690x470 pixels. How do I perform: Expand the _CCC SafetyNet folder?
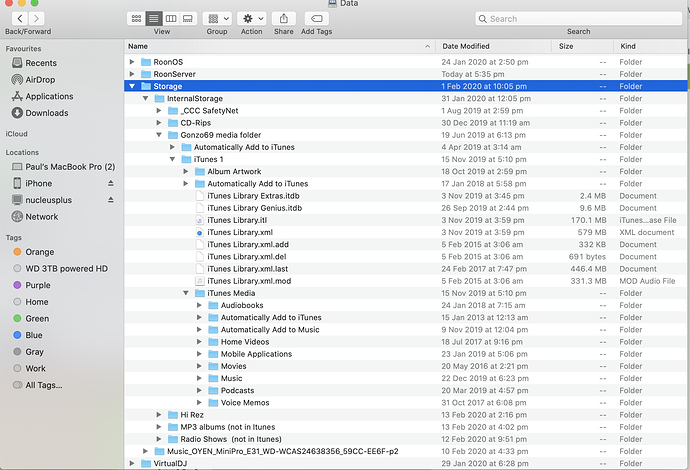point(159,110)
